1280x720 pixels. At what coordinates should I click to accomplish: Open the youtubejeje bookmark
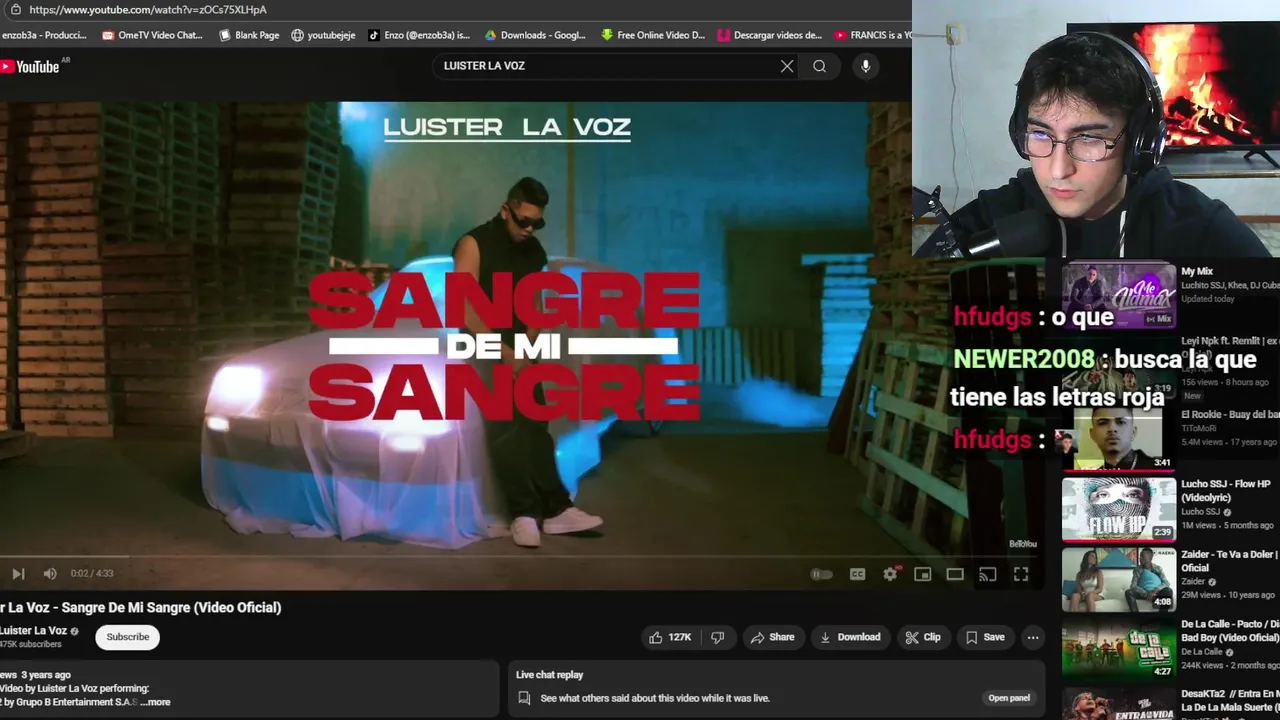[x=323, y=35]
